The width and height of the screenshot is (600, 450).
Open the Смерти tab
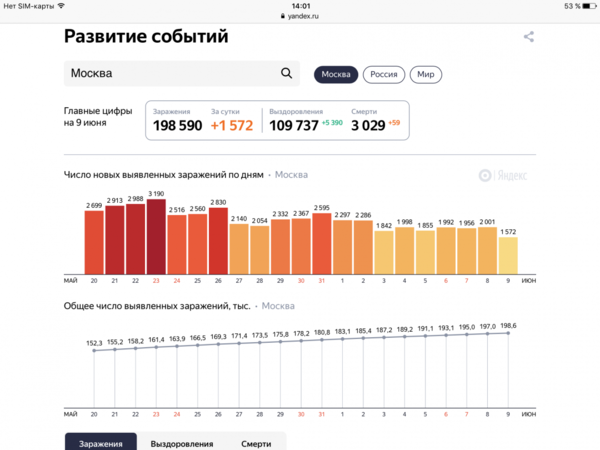pyautogui.click(x=255, y=443)
